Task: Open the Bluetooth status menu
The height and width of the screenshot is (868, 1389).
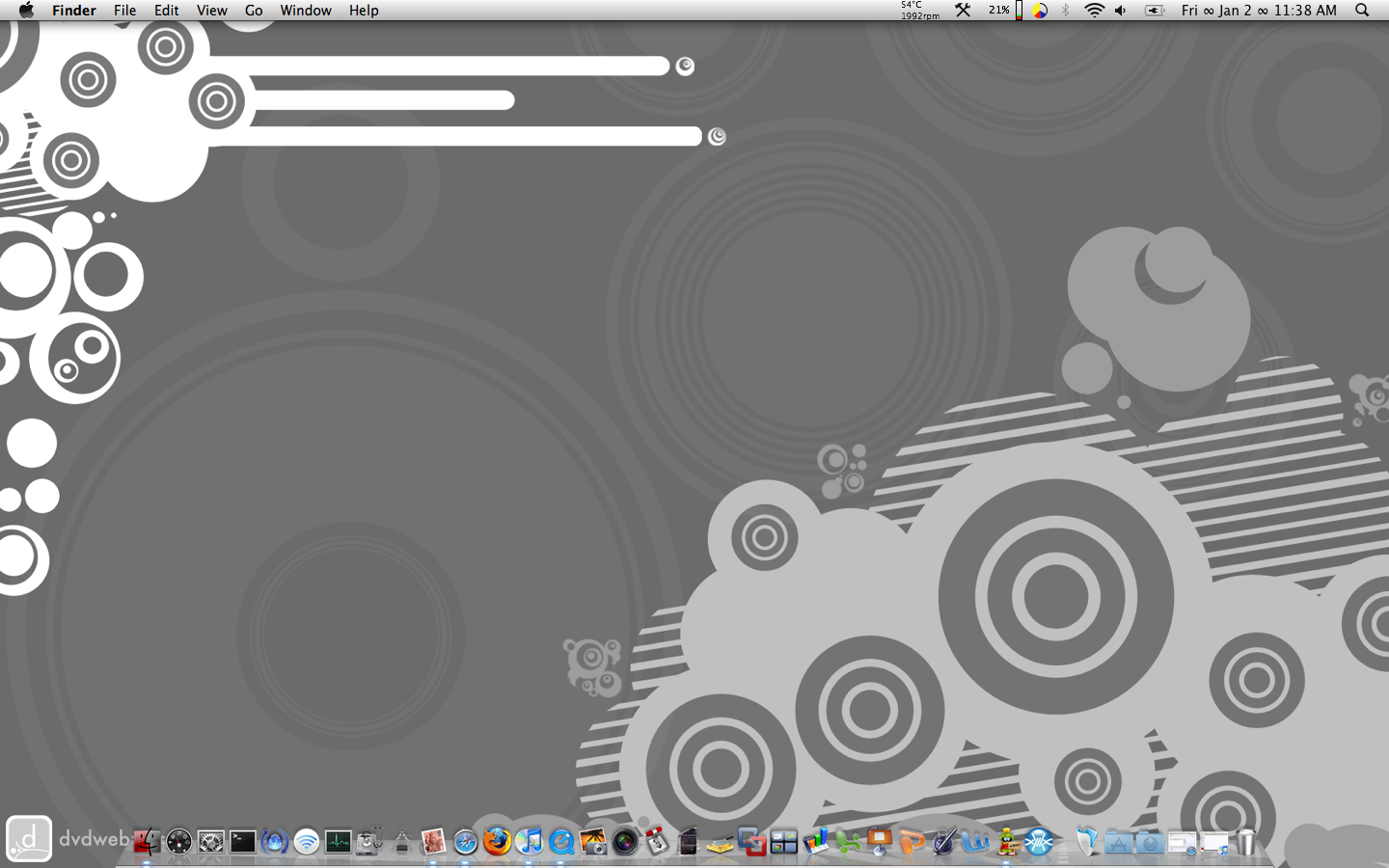Action: point(1066,10)
